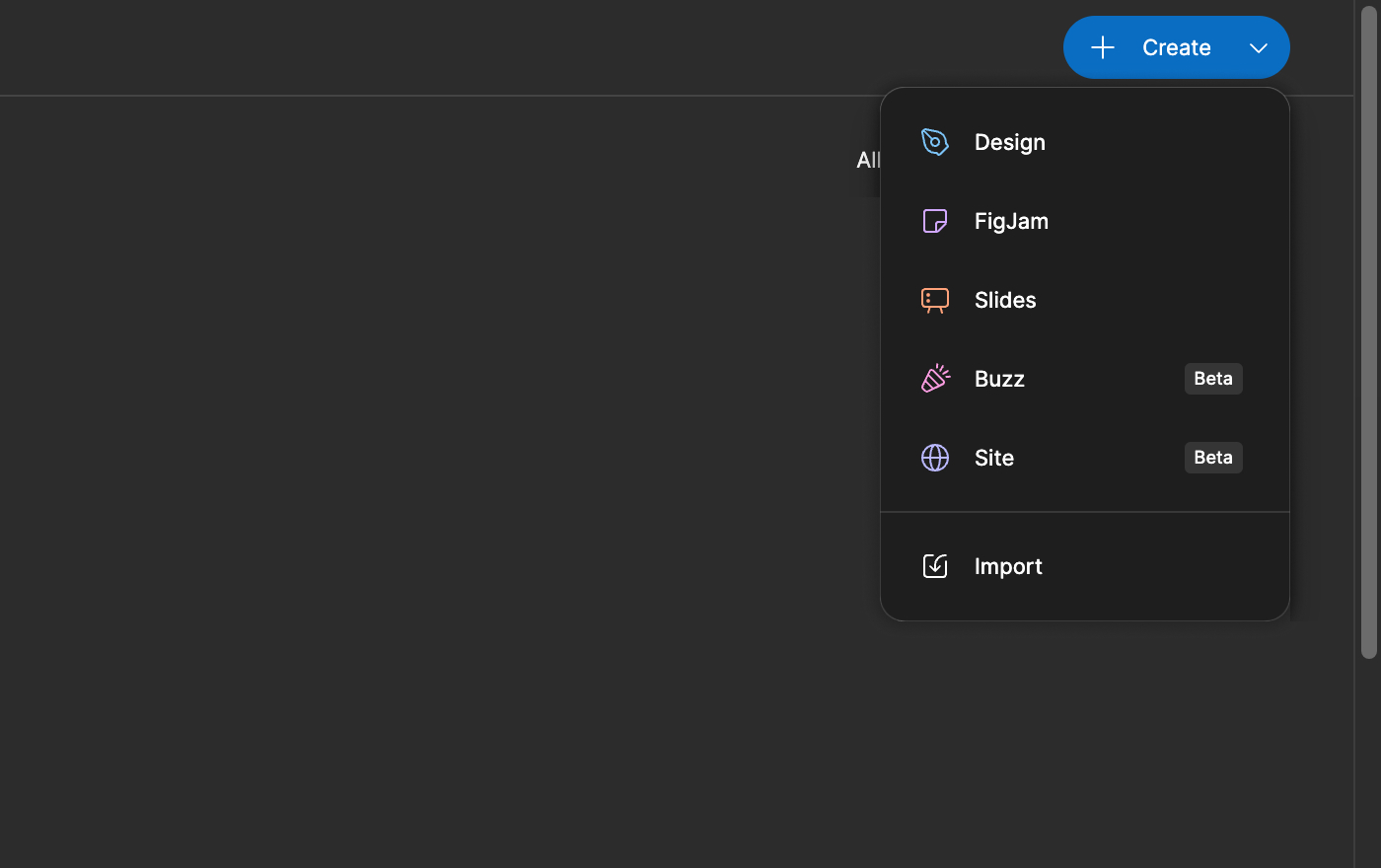
Task: Click the plus icon in Create button
Action: click(x=1103, y=47)
